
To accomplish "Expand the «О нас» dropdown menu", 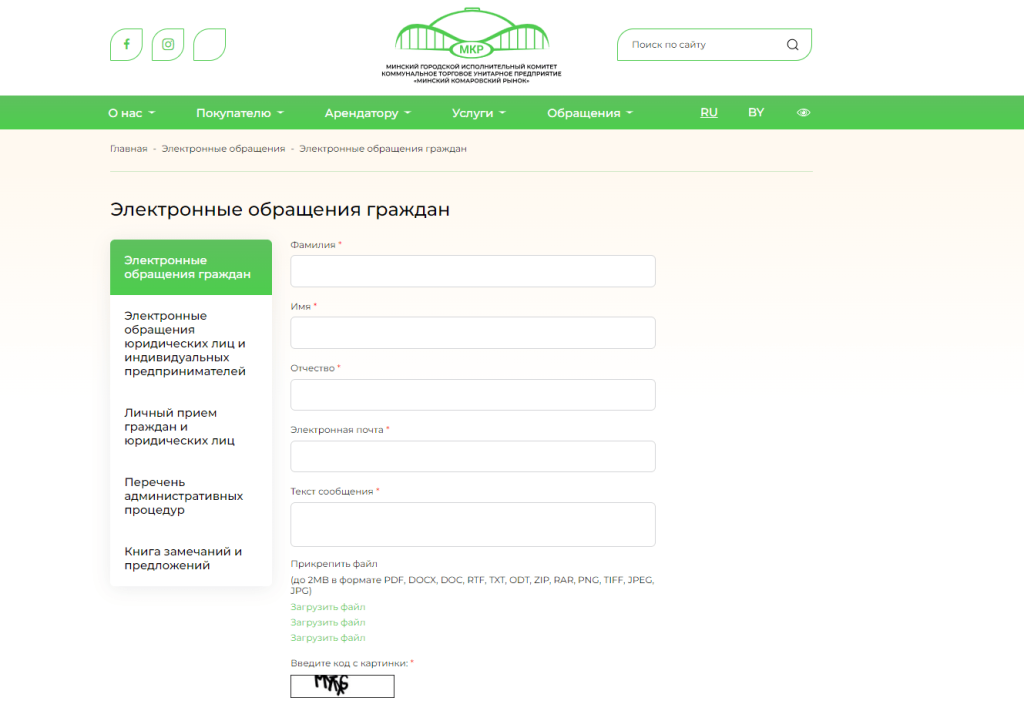I will (x=131, y=113).
